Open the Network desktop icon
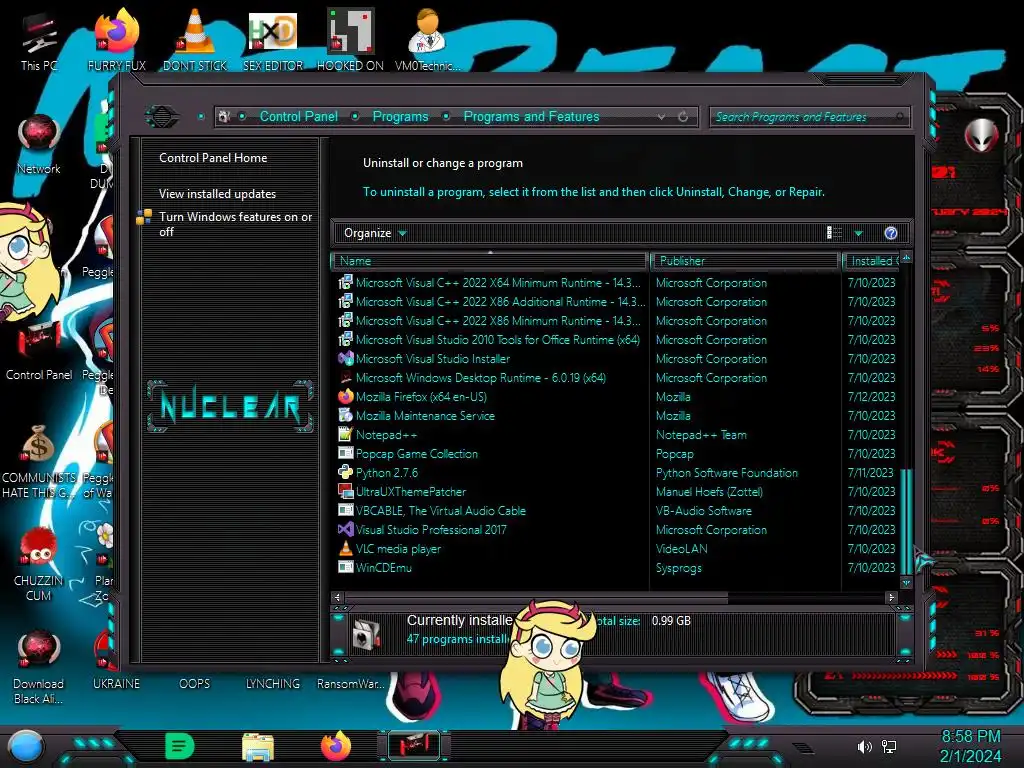The width and height of the screenshot is (1024, 768). [x=39, y=144]
